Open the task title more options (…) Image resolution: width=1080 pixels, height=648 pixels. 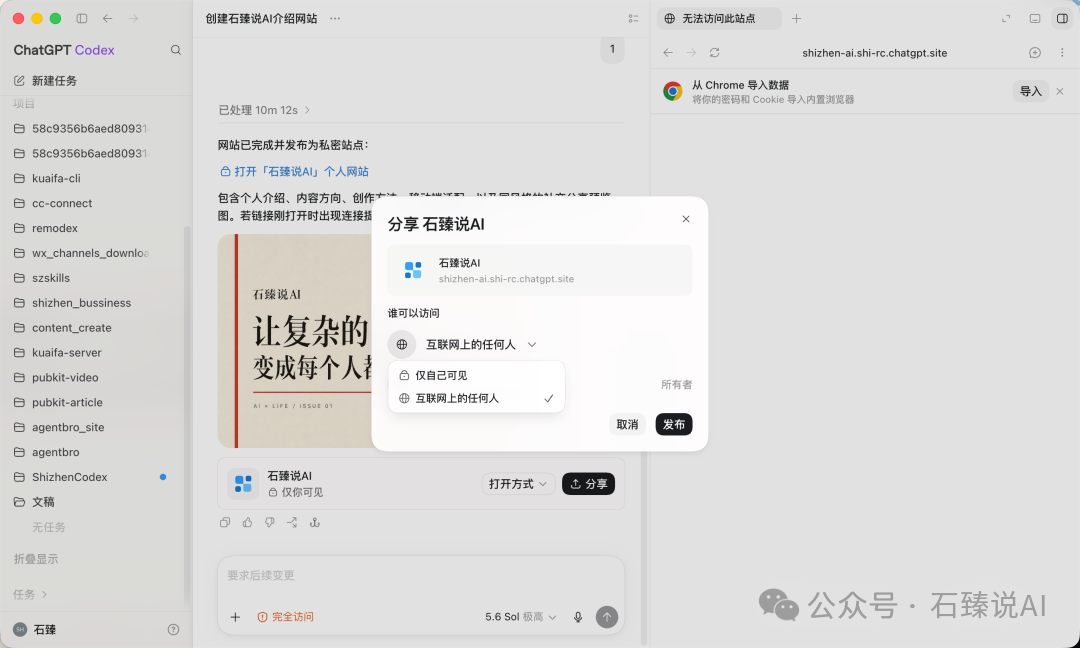pyautogui.click(x=335, y=19)
